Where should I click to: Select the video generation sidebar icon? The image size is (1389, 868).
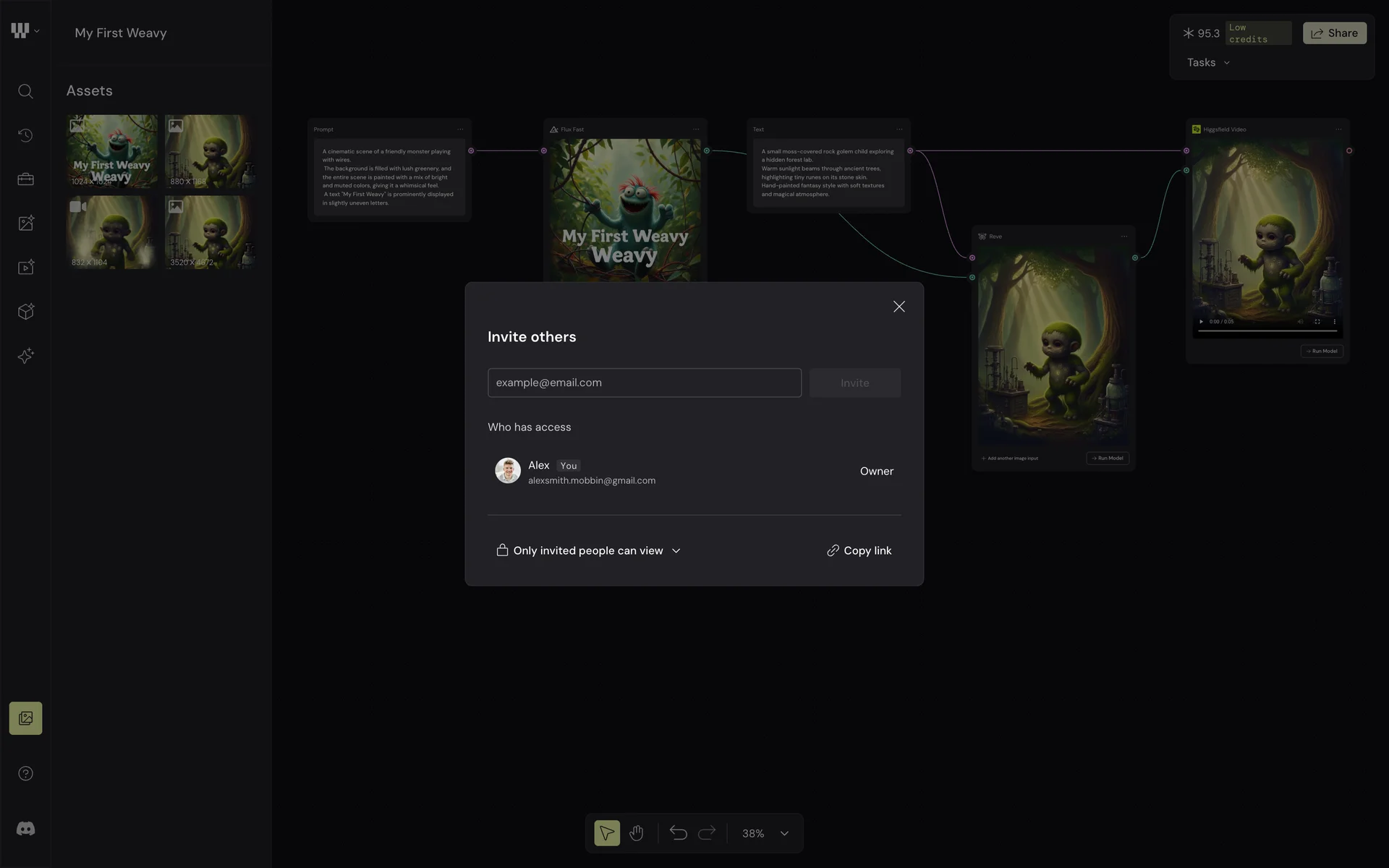[x=25, y=268]
